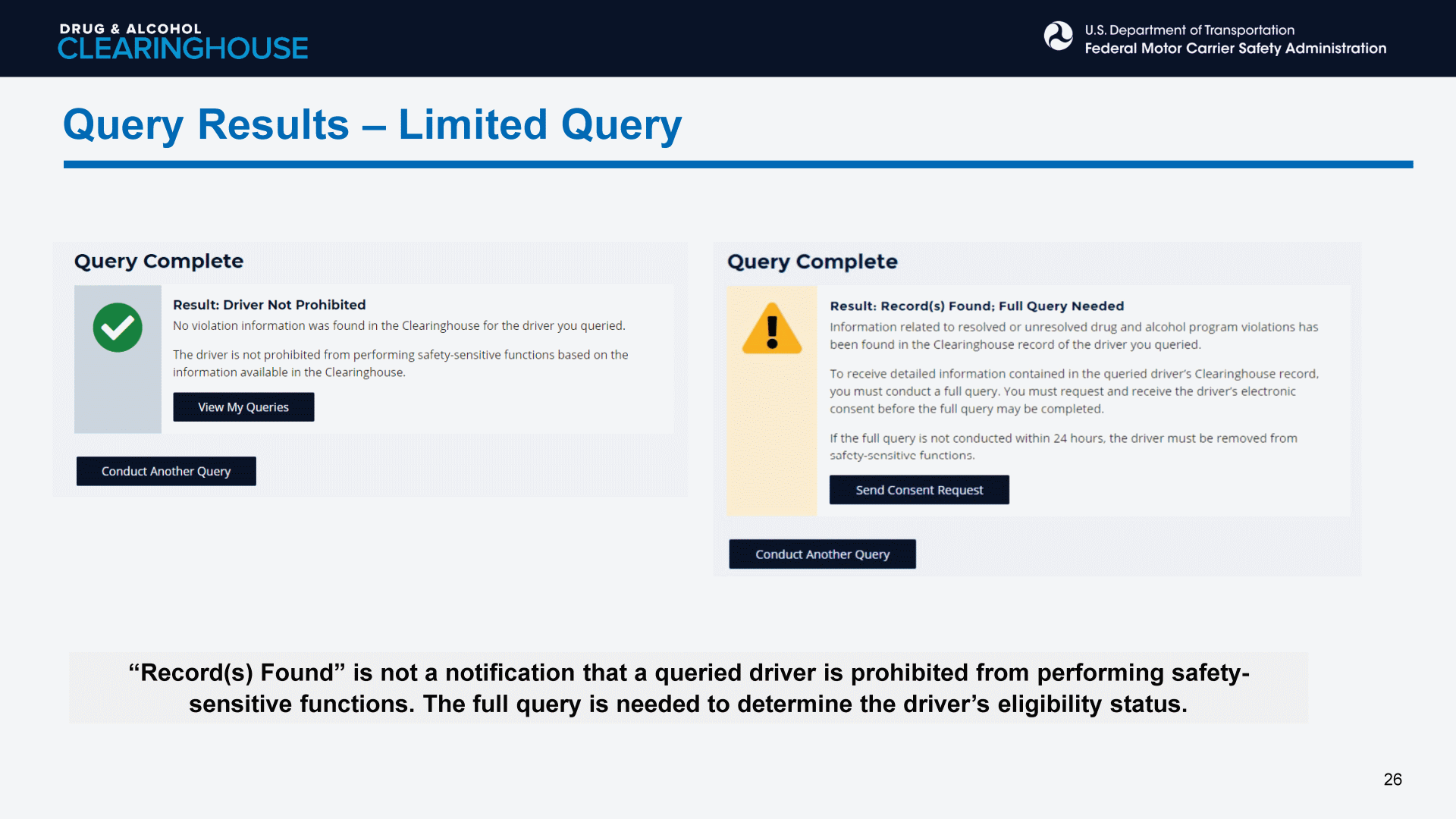Click the Record(s) Found notice at bottom
The image size is (1456, 819).
(x=688, y=688)
